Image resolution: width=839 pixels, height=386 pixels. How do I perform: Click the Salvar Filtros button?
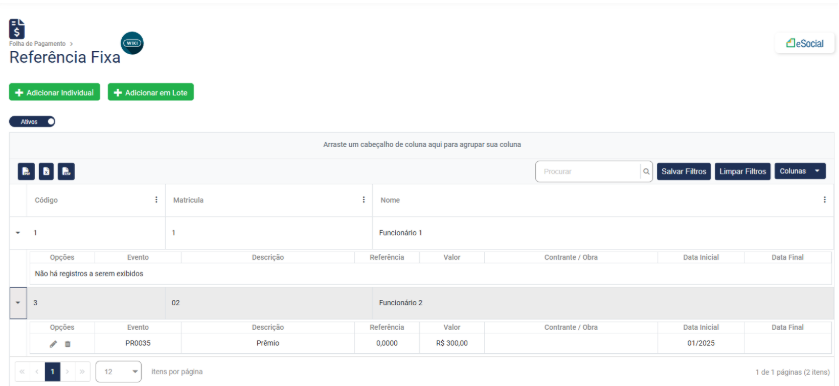(x=684, y=171)
